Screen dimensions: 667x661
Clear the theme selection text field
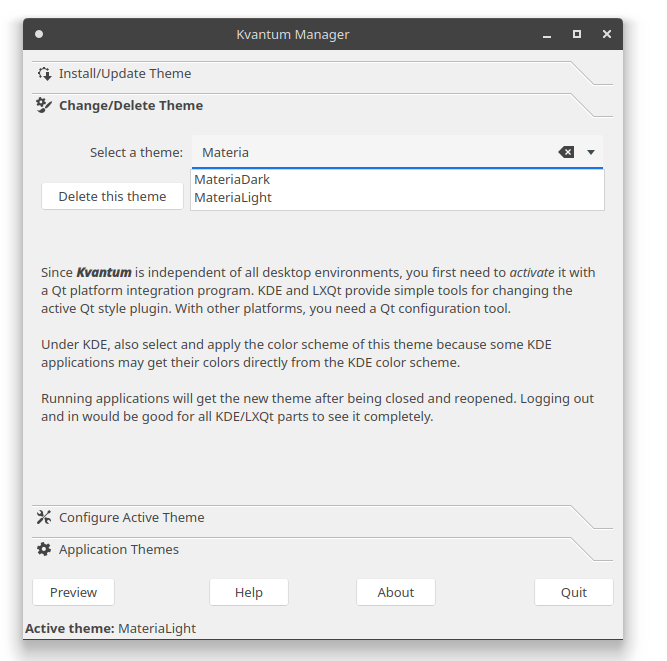[566, 152]
